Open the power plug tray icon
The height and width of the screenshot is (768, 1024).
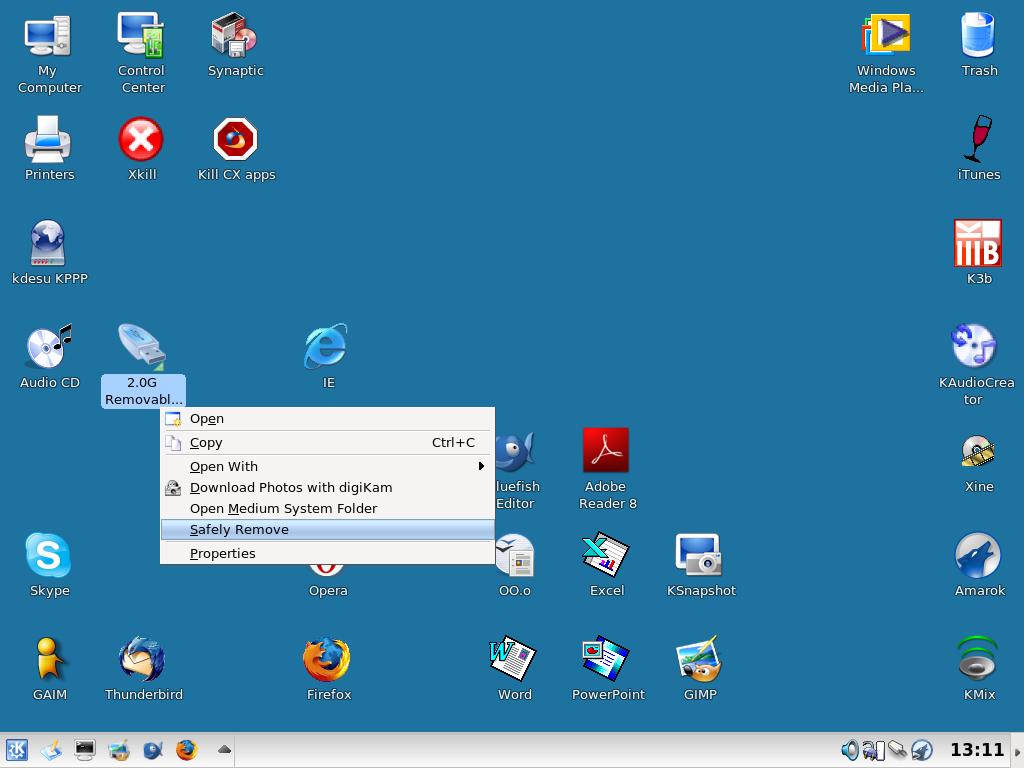(x=873, y=750)
